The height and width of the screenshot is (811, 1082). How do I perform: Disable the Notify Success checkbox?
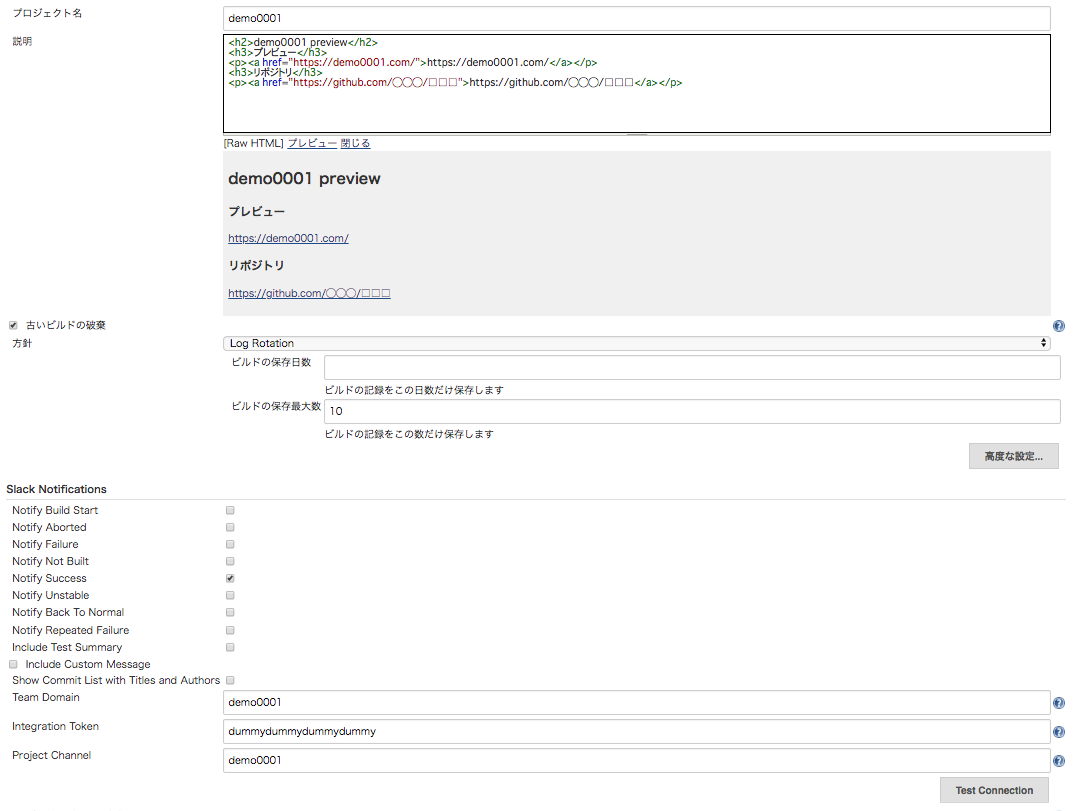[x=230, y=578]
